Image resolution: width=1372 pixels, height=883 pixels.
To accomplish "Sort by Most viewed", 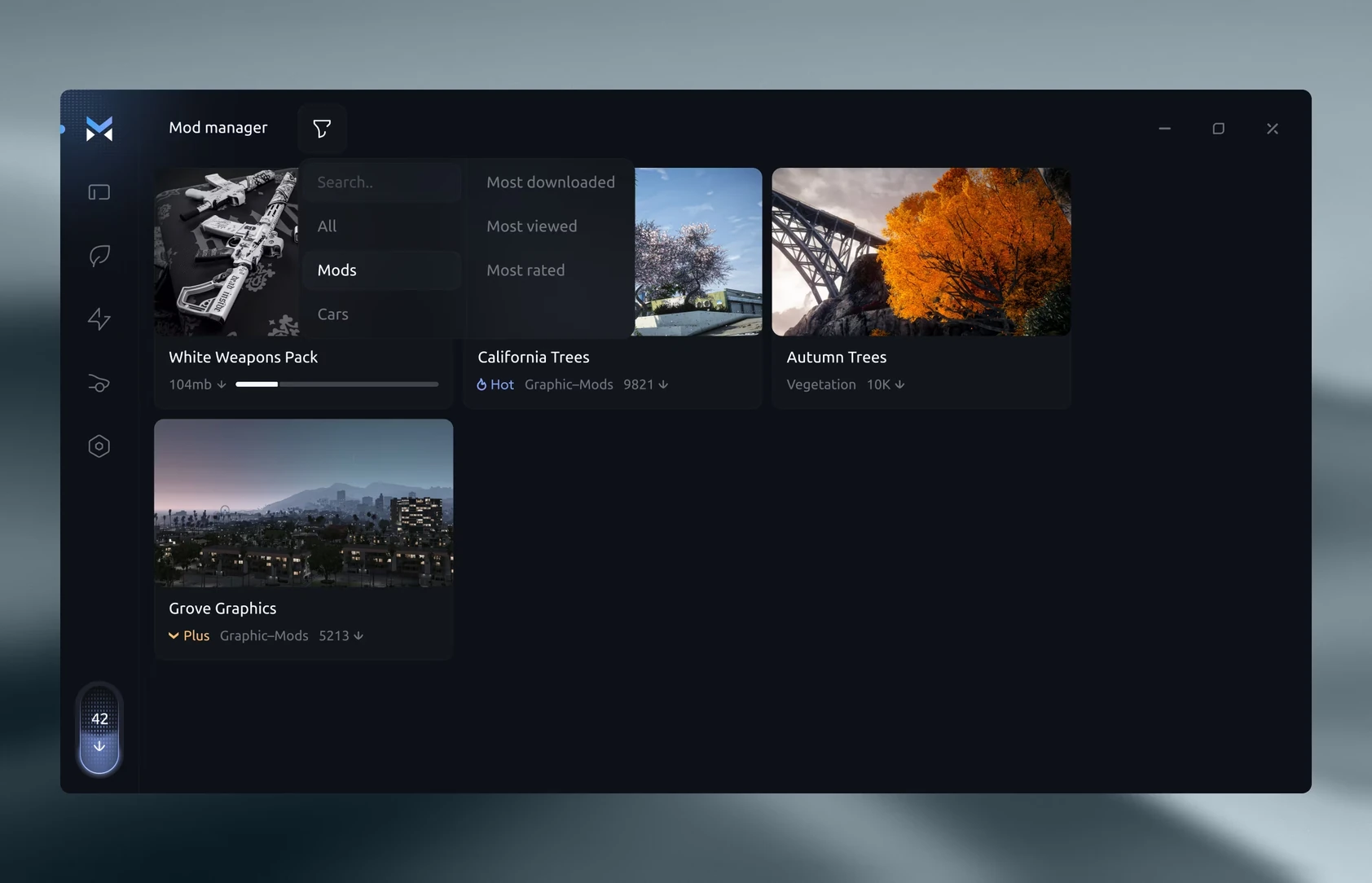I will [x=532, y=226].
